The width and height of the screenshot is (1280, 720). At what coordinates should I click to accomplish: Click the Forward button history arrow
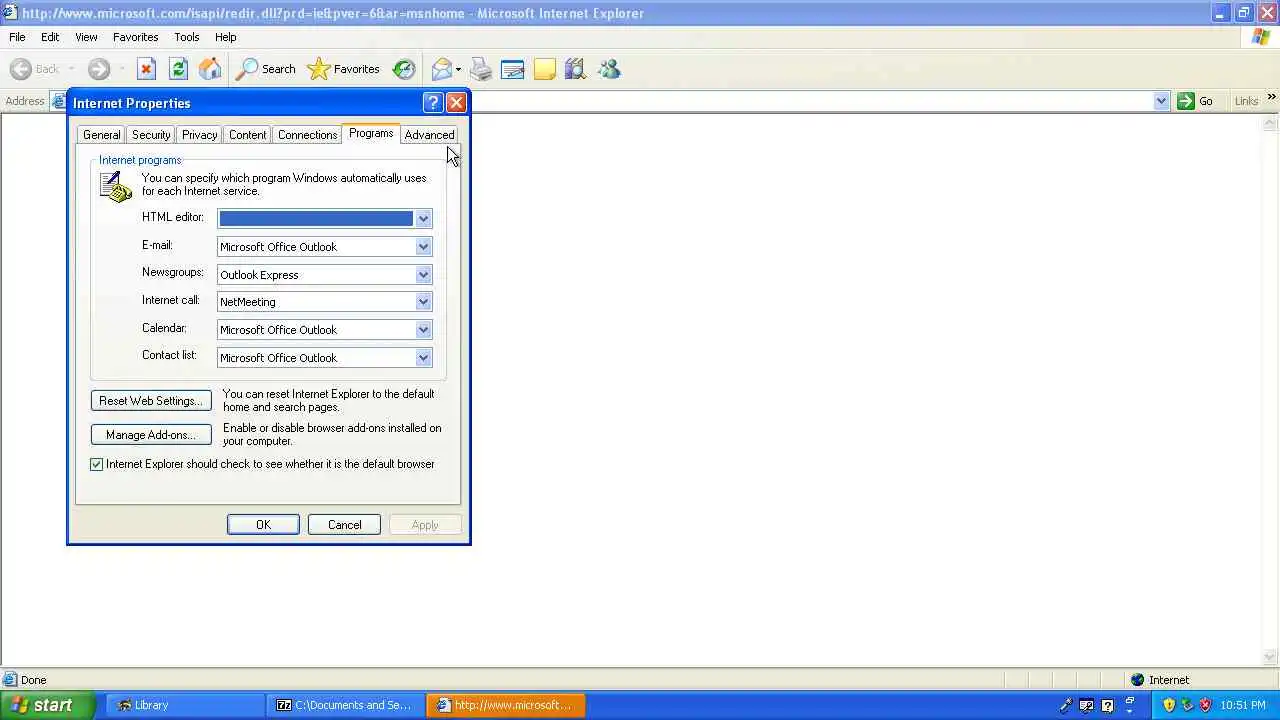(122, 69)
